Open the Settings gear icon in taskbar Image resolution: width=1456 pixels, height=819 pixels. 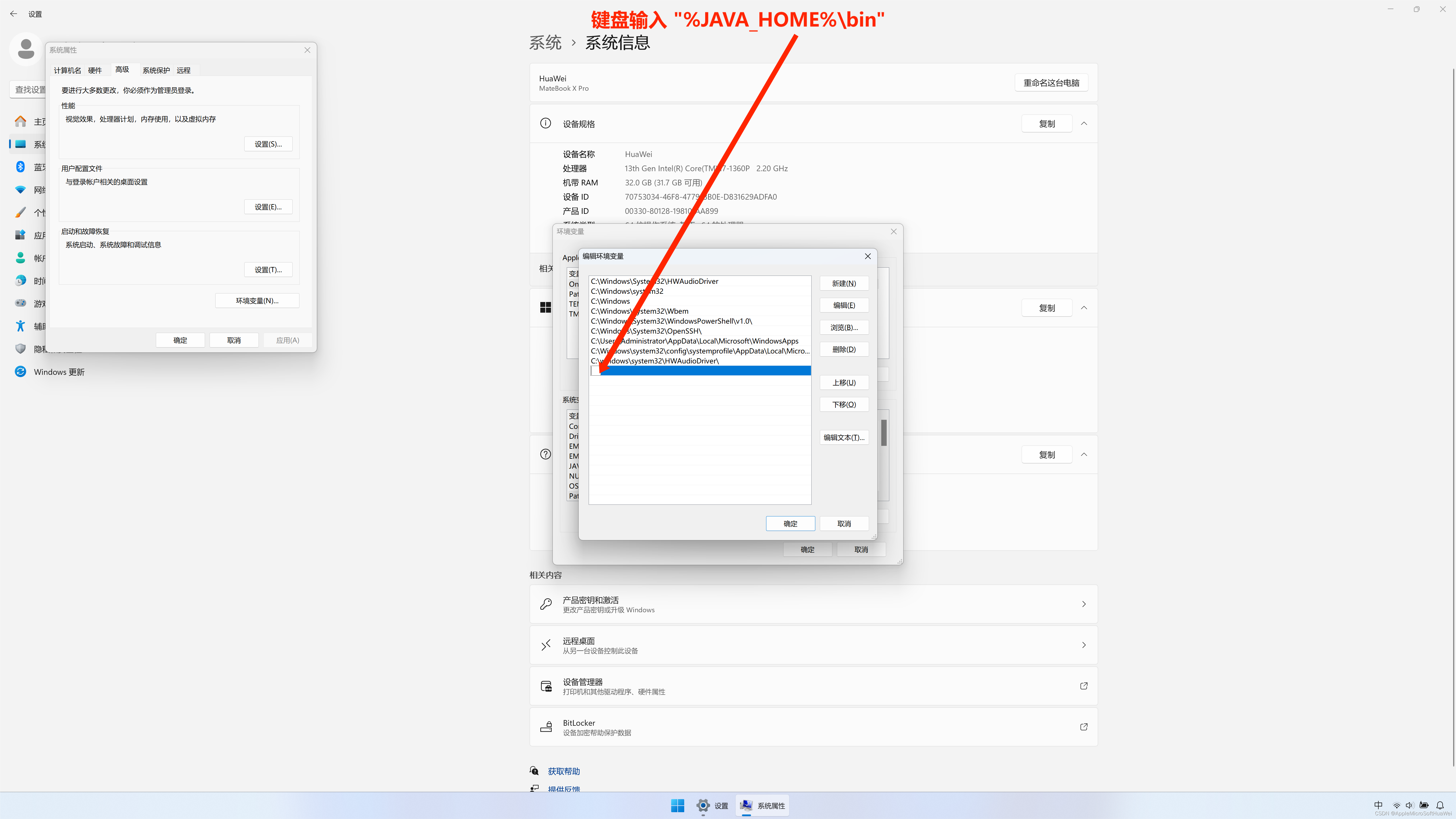click(703, 805)
